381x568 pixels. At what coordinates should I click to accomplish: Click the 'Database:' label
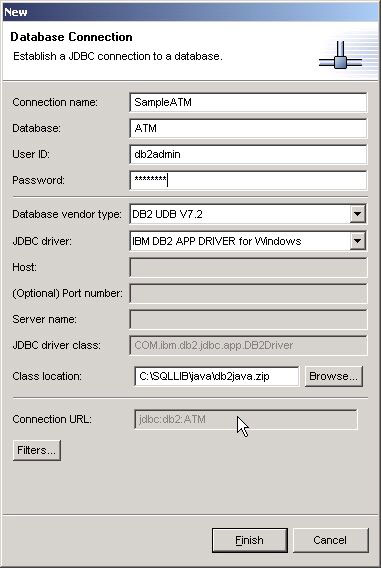click(37, 128)
